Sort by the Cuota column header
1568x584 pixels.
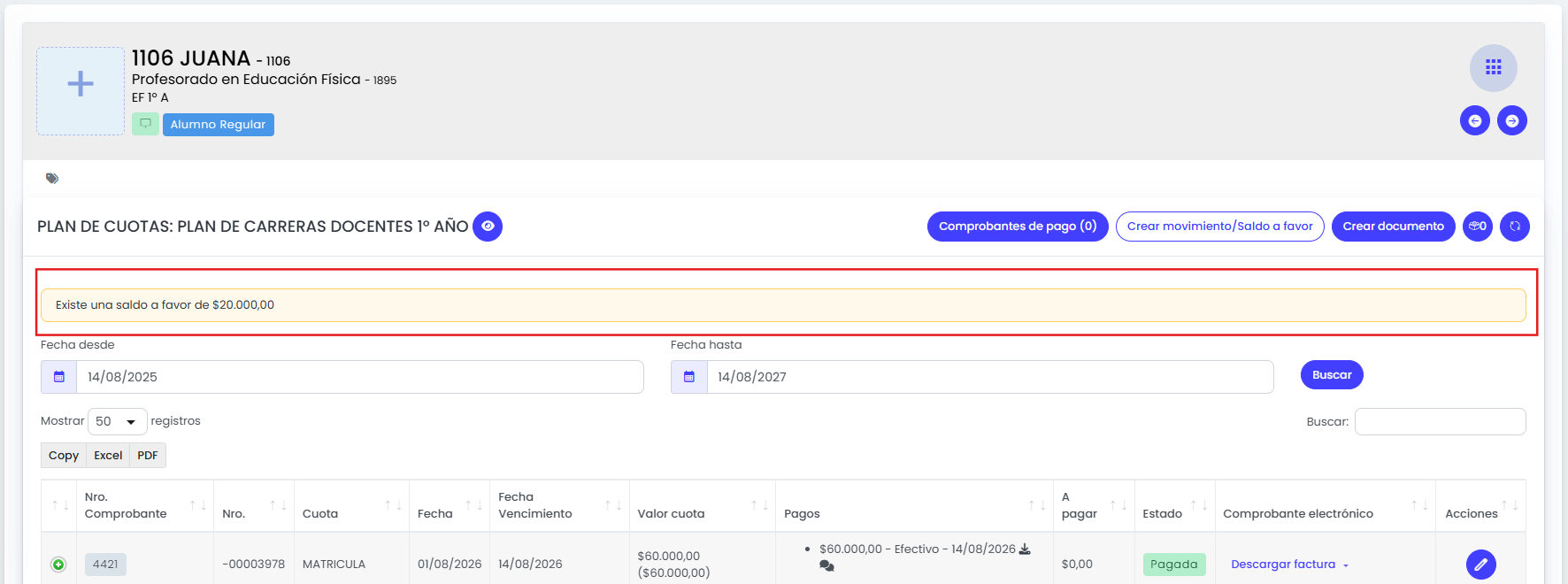[351, 505]
